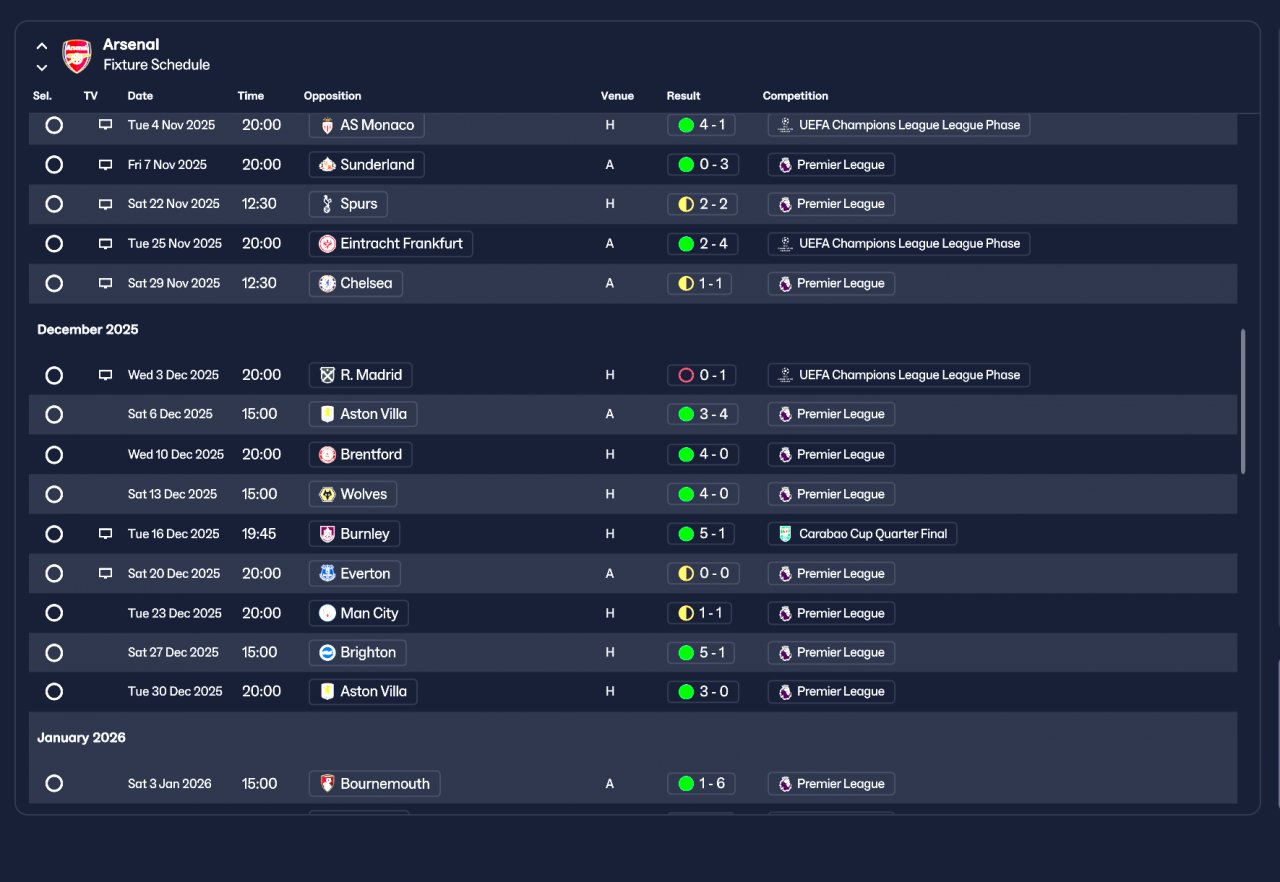Click the Everton club badge
This screenshot has height=882, width=1280.
click(327, 573)
